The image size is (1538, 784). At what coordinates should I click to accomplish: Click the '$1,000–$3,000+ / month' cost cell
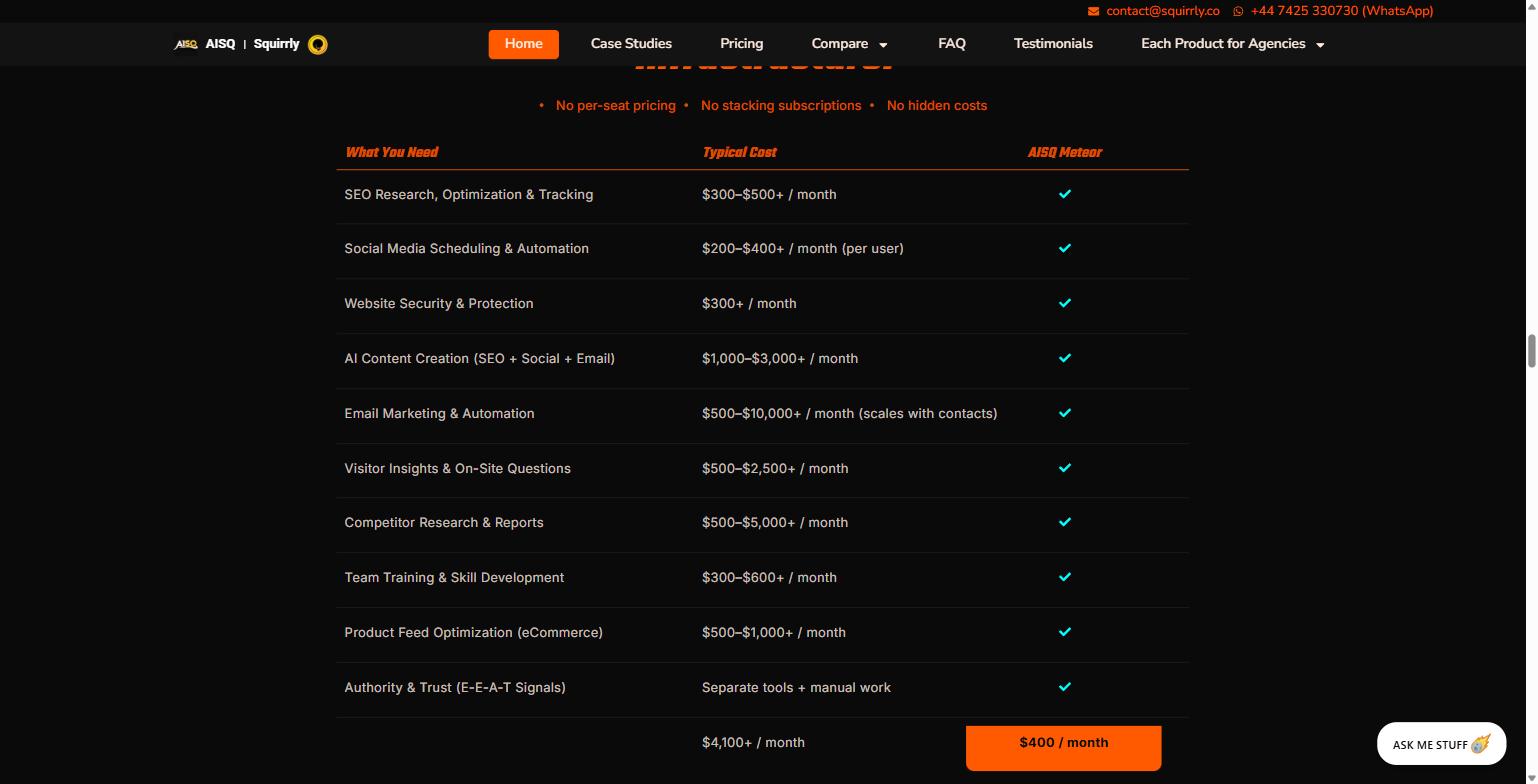[780, 358]
